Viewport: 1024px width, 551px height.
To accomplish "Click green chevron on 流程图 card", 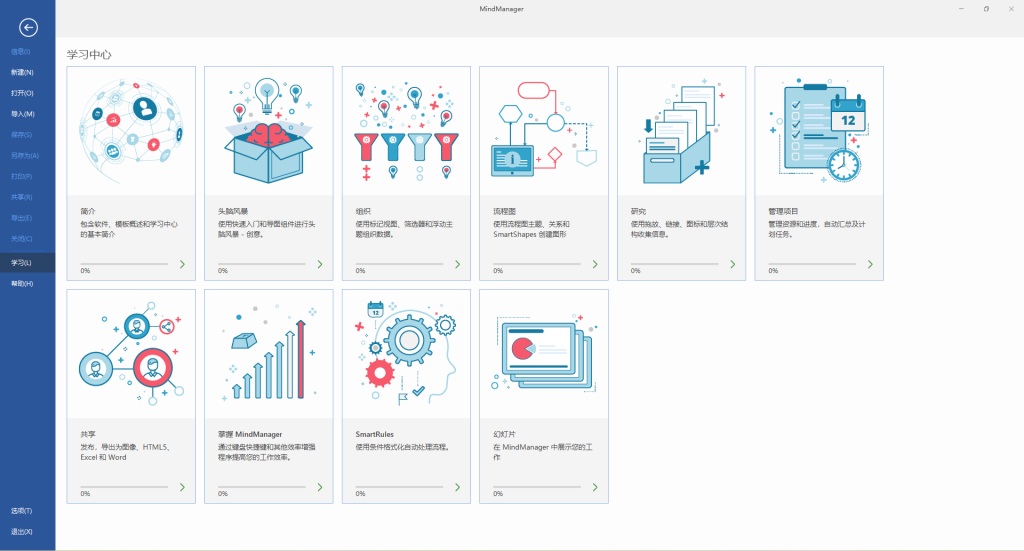I will (595, 264).
